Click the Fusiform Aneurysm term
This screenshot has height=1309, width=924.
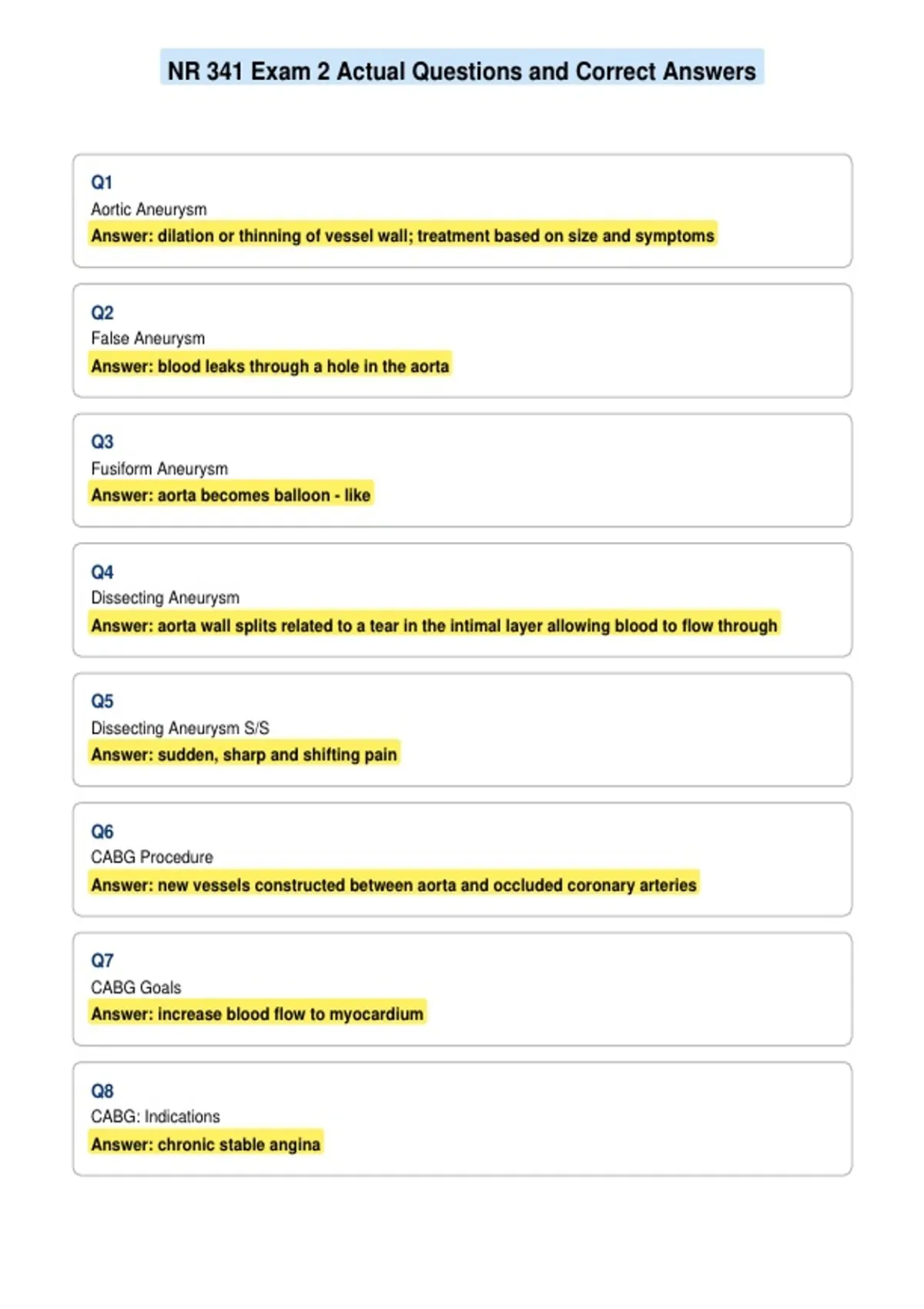[159, 469]
